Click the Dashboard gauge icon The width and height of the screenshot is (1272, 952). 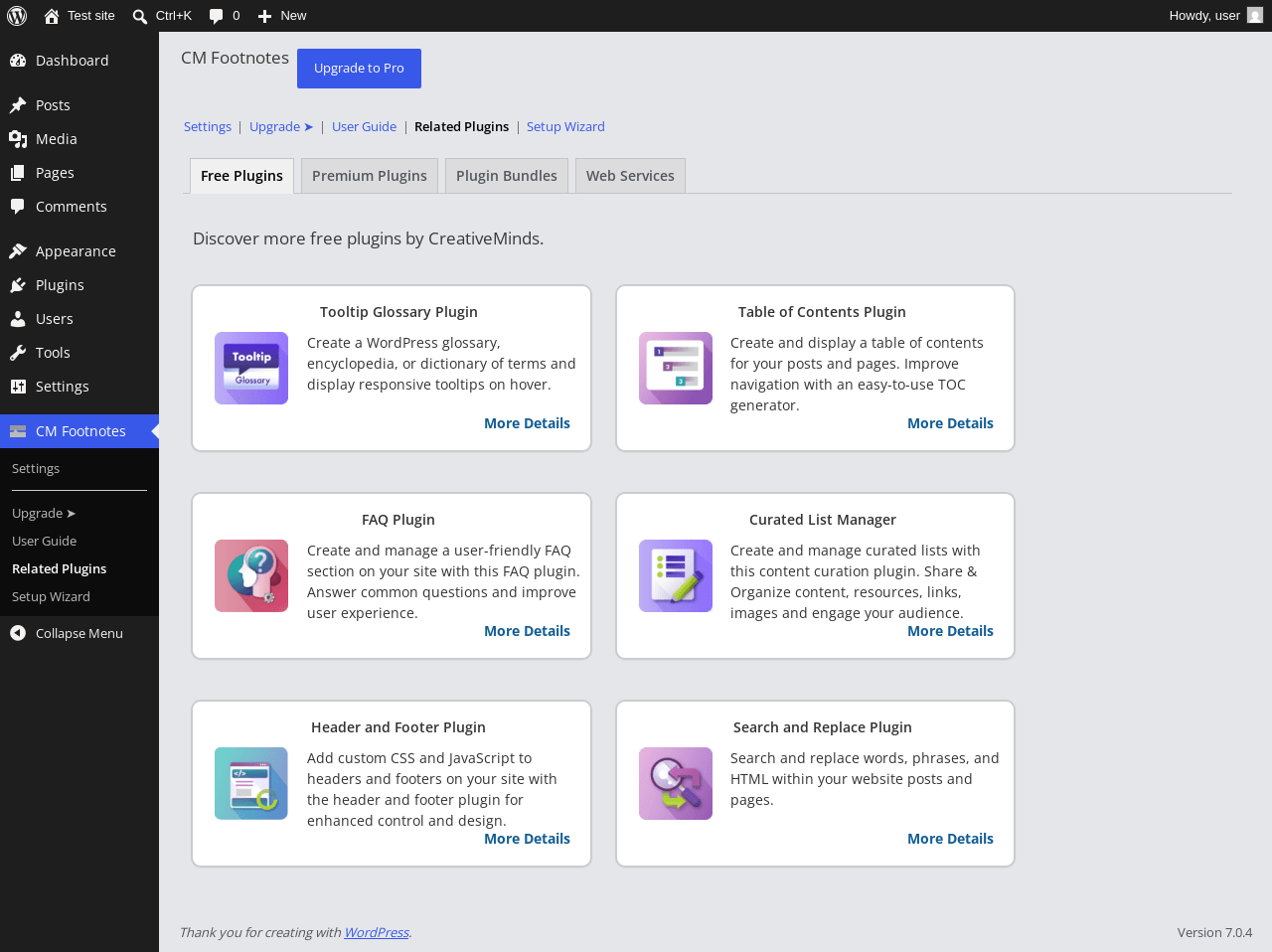(18, 61)
